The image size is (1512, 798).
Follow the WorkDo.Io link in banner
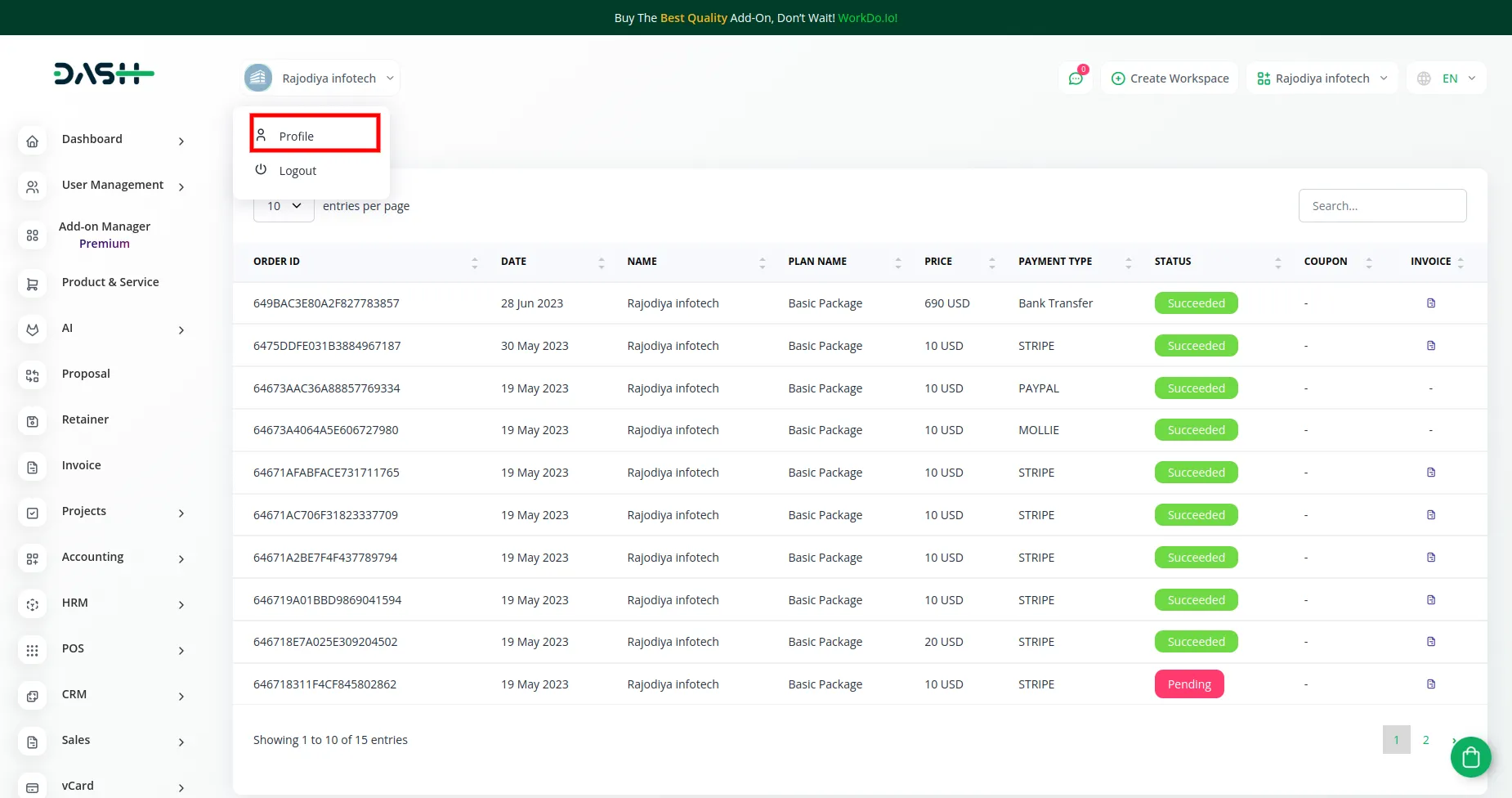pyautogui.click(x=867, y=18)
